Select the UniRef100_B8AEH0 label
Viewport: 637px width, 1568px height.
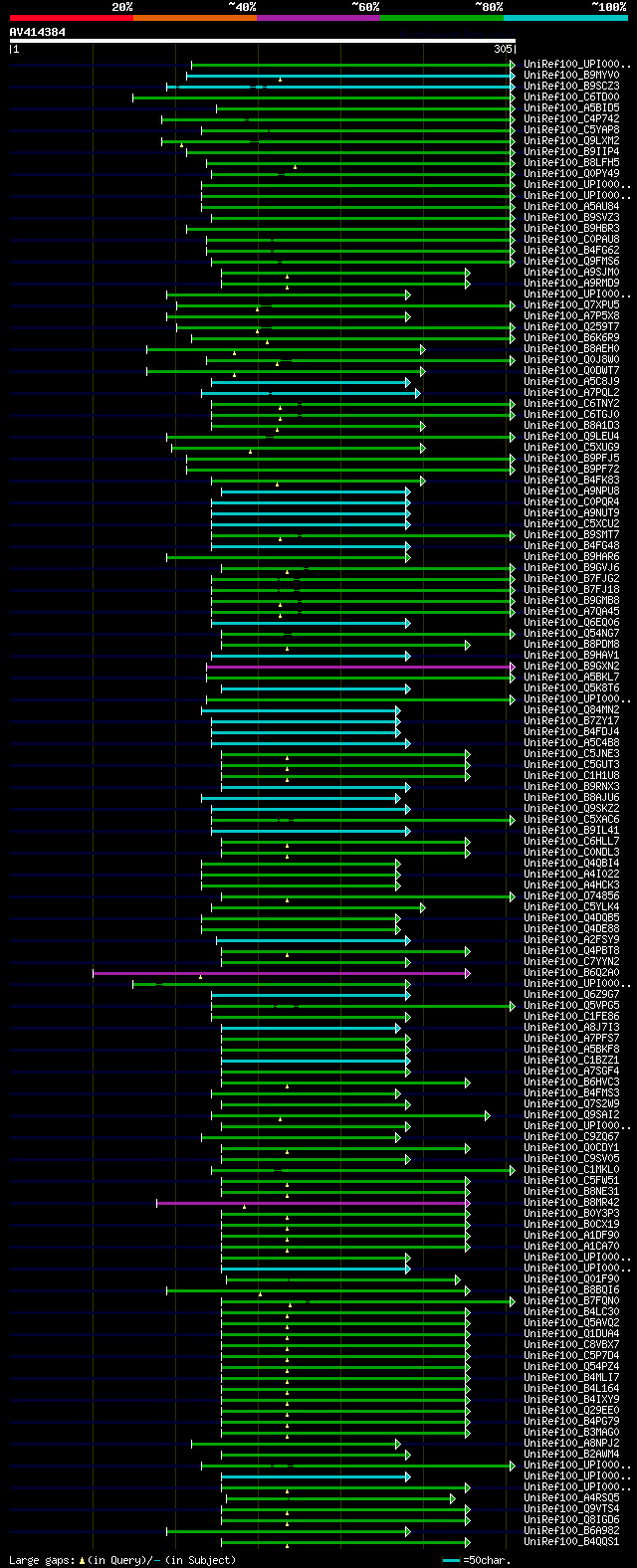tap(571, 348)
